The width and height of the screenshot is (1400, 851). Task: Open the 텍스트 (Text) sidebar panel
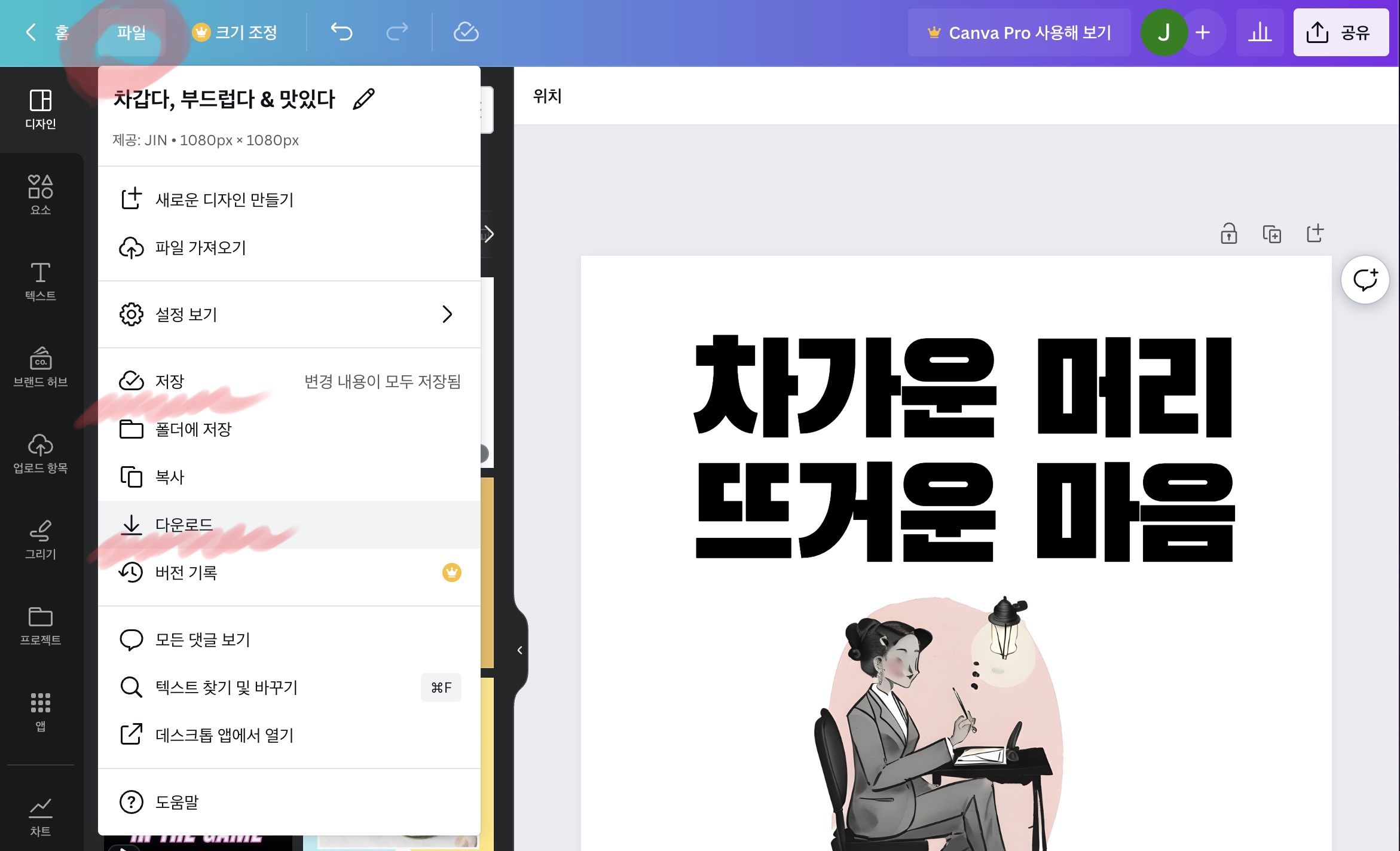[x=41, y=281]
